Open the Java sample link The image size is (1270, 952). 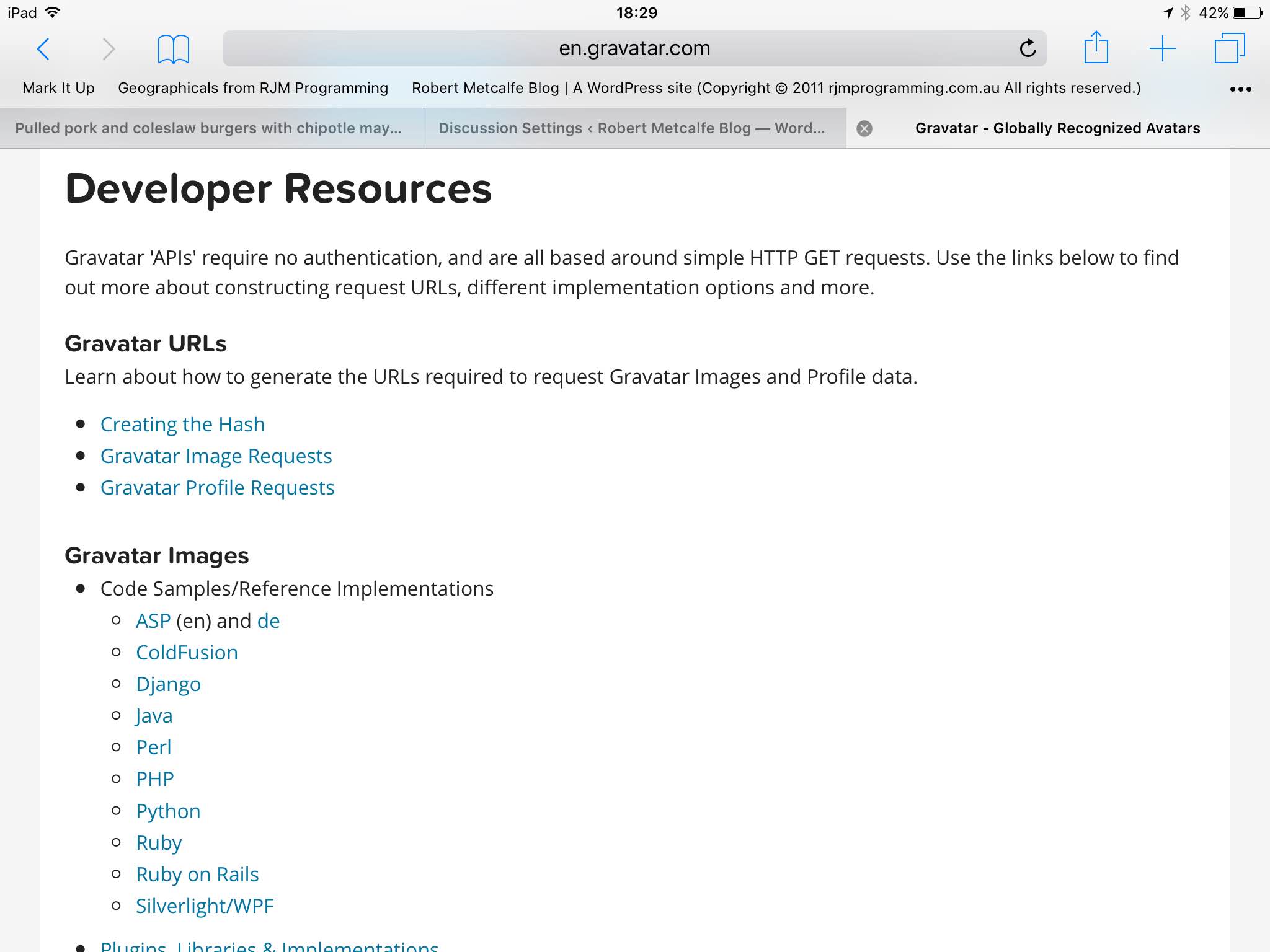point(154,716)
